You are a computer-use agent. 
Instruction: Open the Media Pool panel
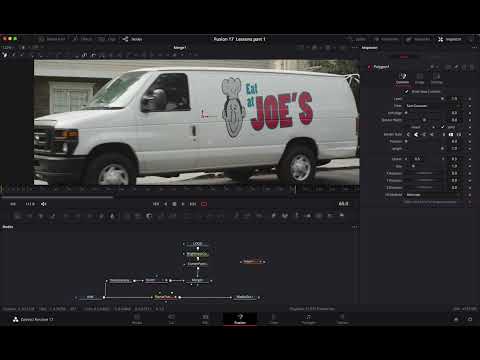pos(52,39)
